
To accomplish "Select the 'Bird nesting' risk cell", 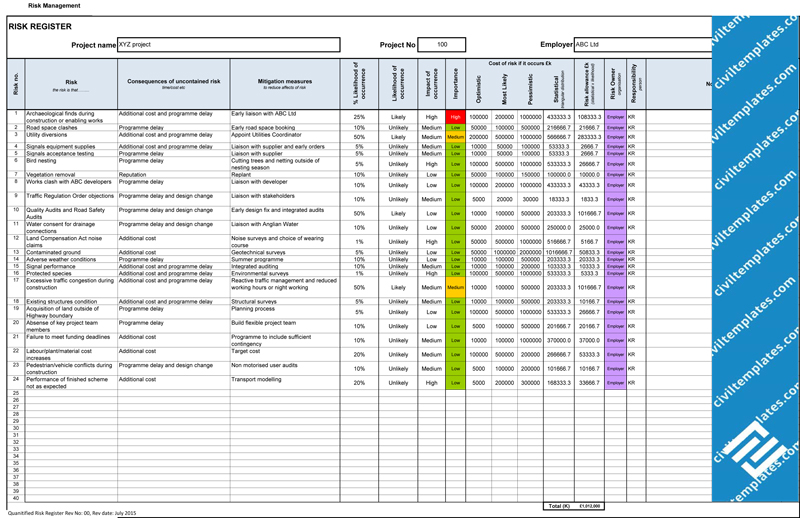I will click(x=71, y=164).
